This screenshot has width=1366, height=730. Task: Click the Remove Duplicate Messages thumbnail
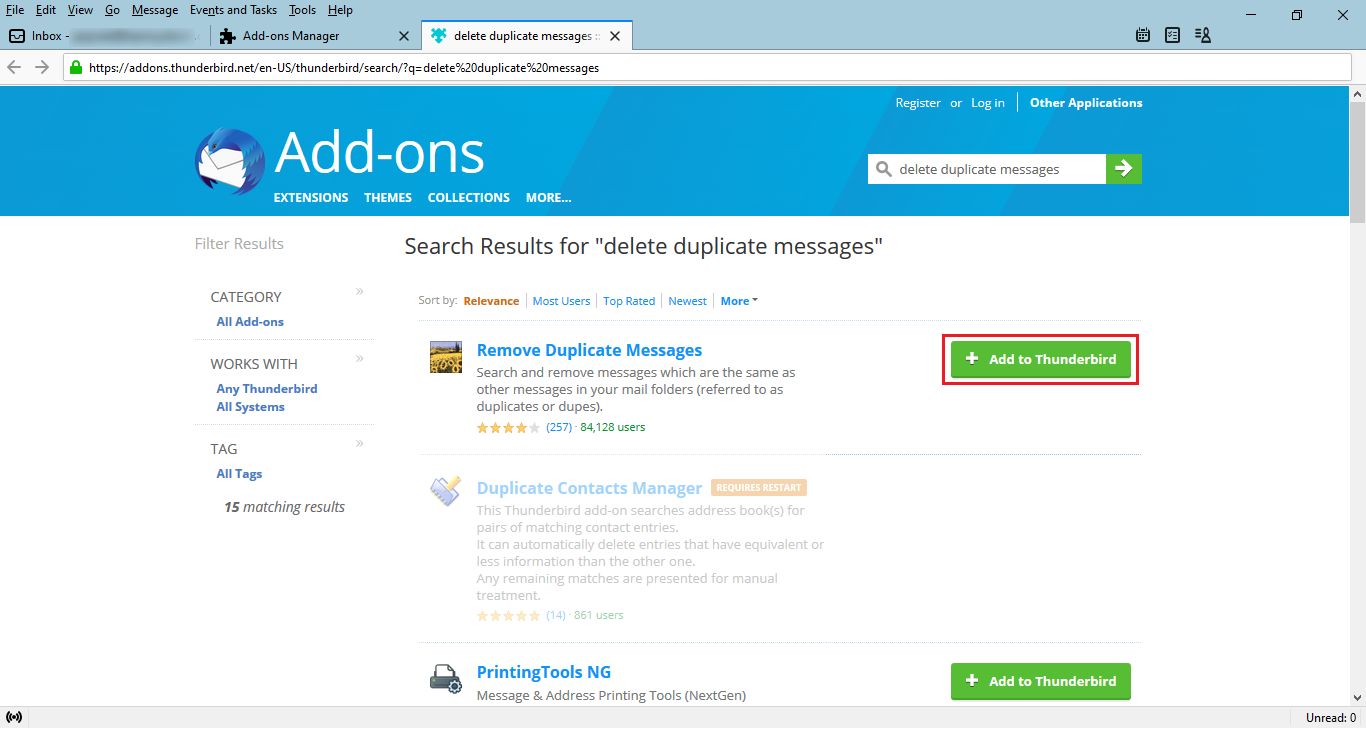coord(444,356)
